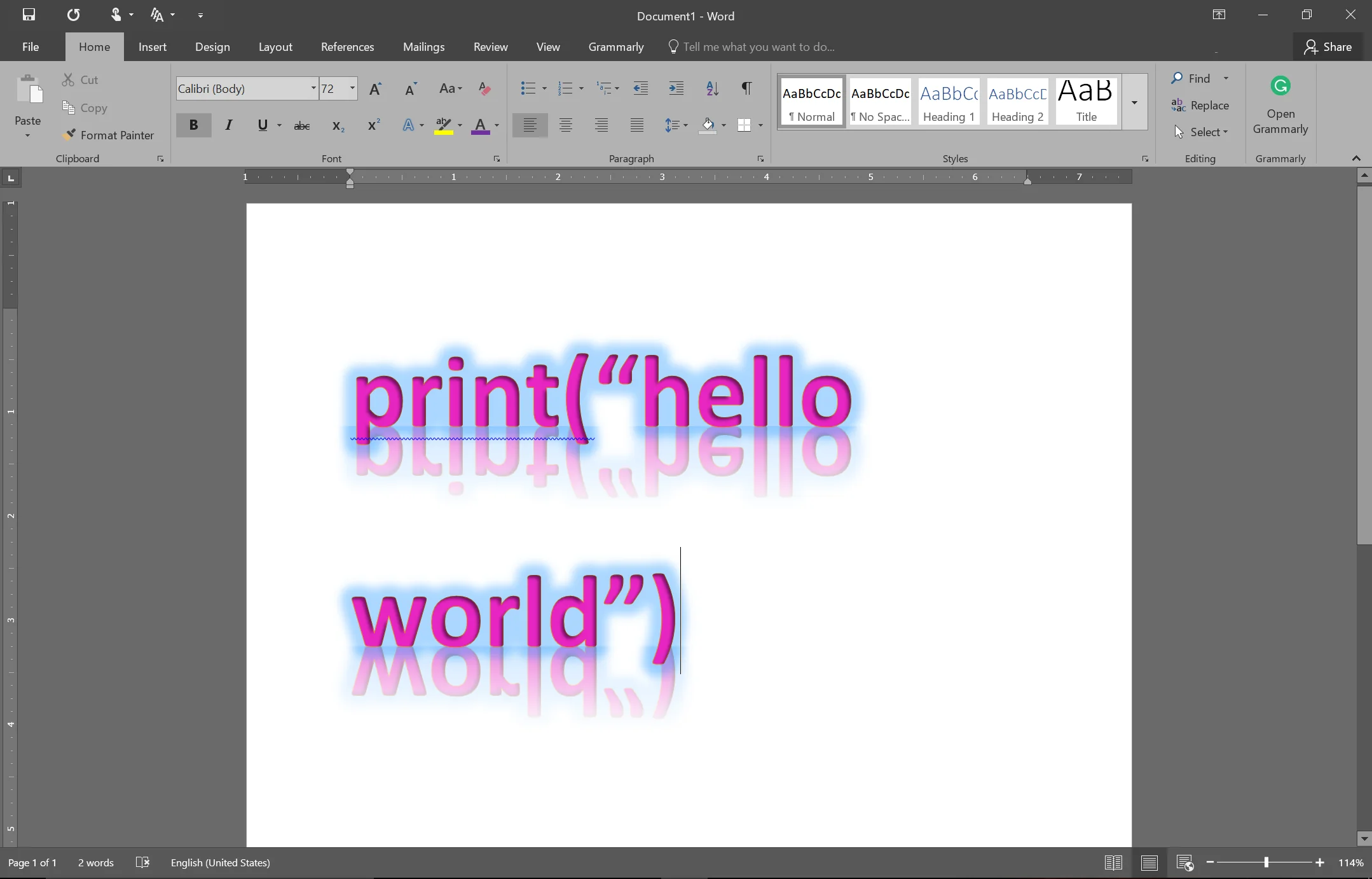Open the Grammarly icon in ribbon
This screenshot has width=1372, height=879.
point(1280,86)
